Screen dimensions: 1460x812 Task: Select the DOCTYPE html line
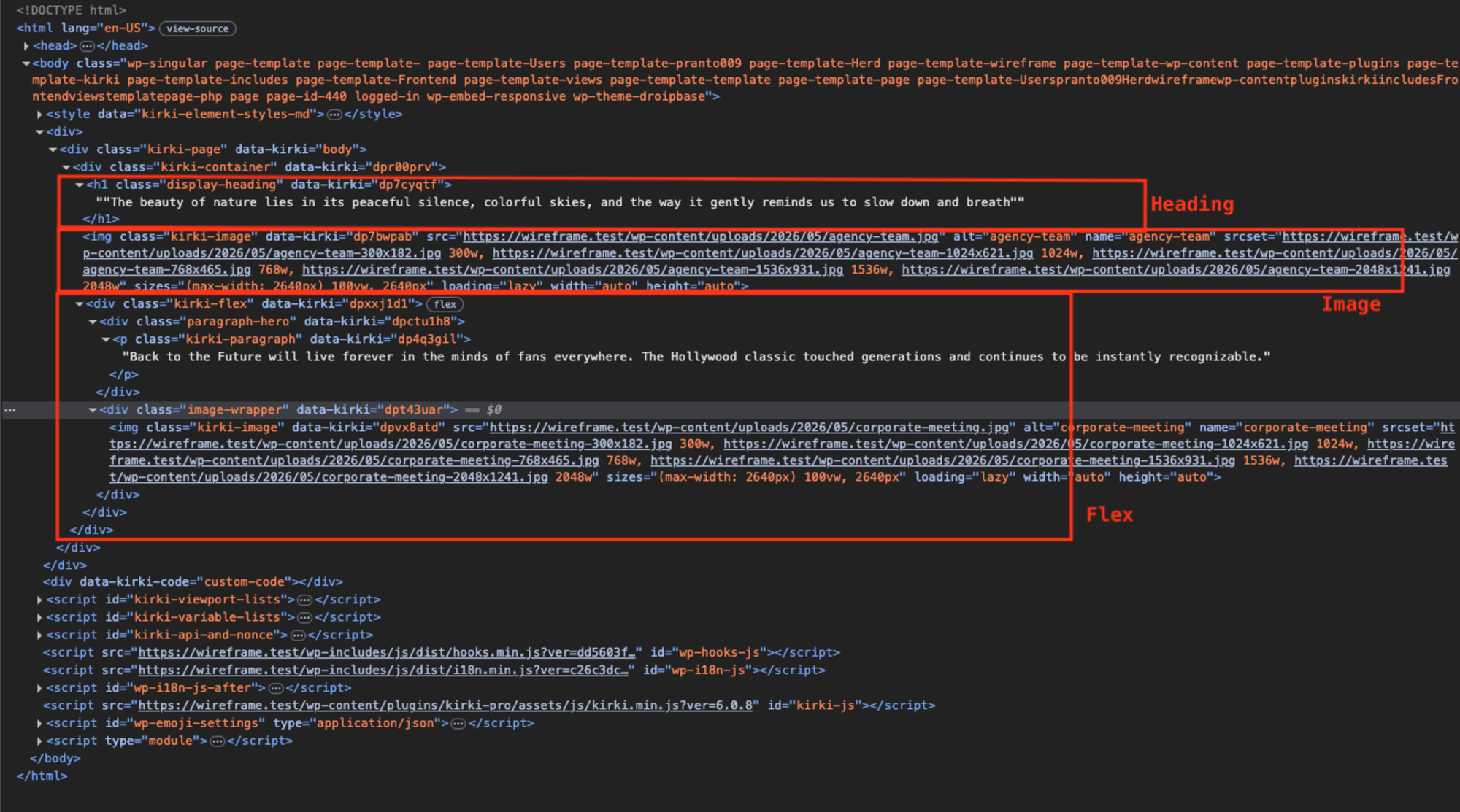pyautogui.click(x=71, y=10)
